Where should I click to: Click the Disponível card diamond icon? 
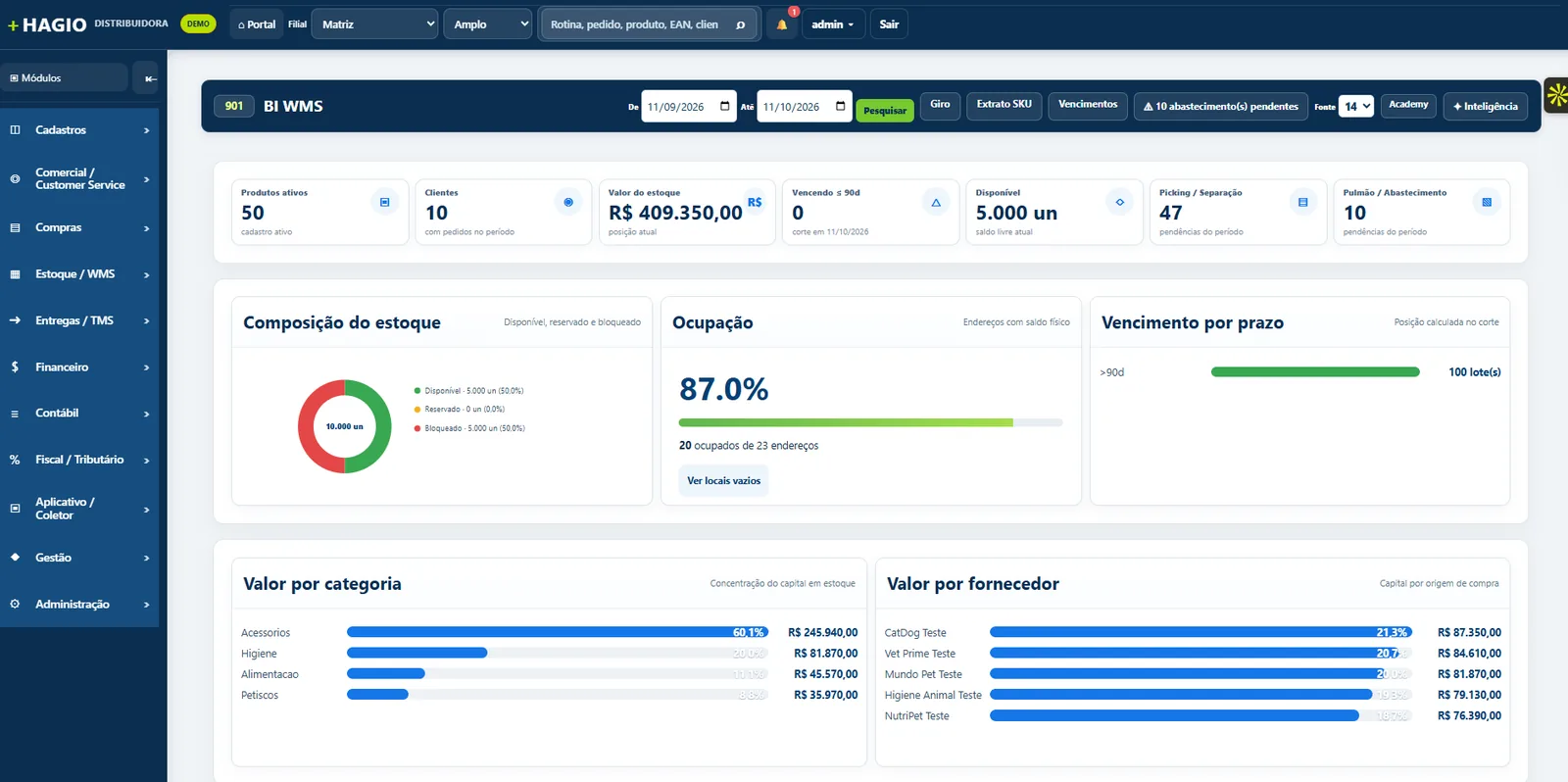click(x=1119, y=202)
